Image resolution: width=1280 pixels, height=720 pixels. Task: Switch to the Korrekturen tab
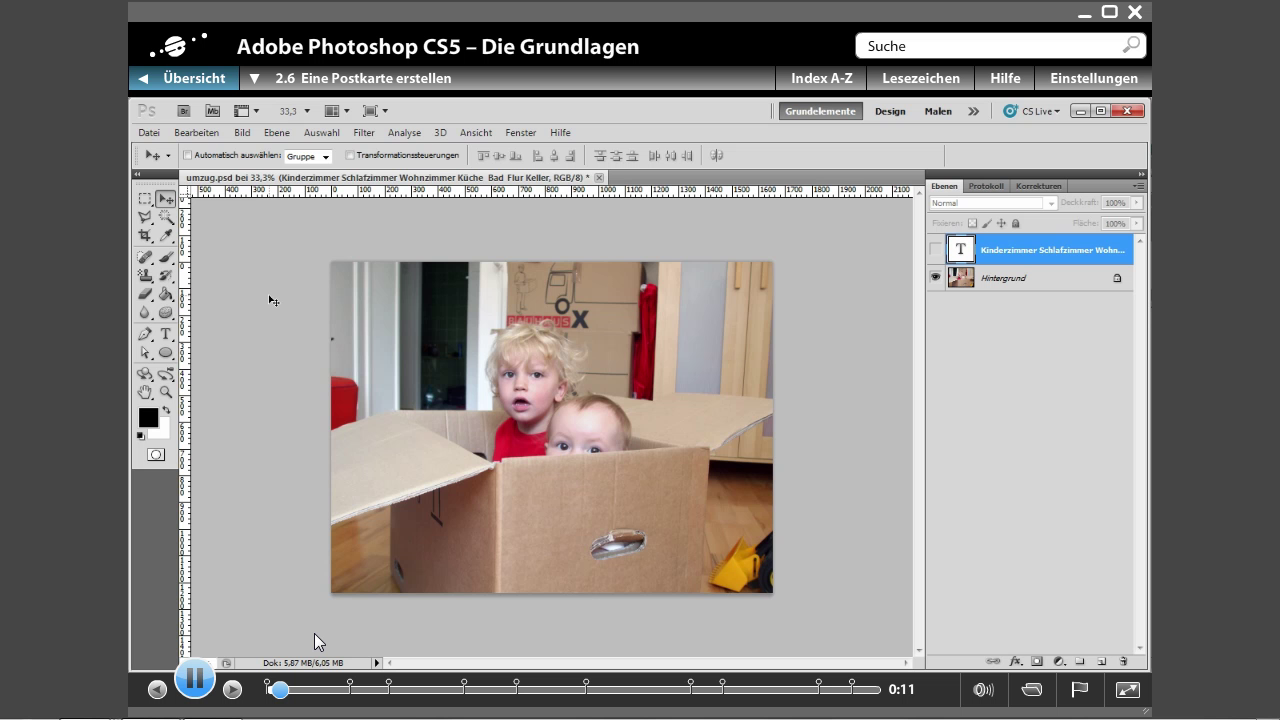[x=1038, y=186]
